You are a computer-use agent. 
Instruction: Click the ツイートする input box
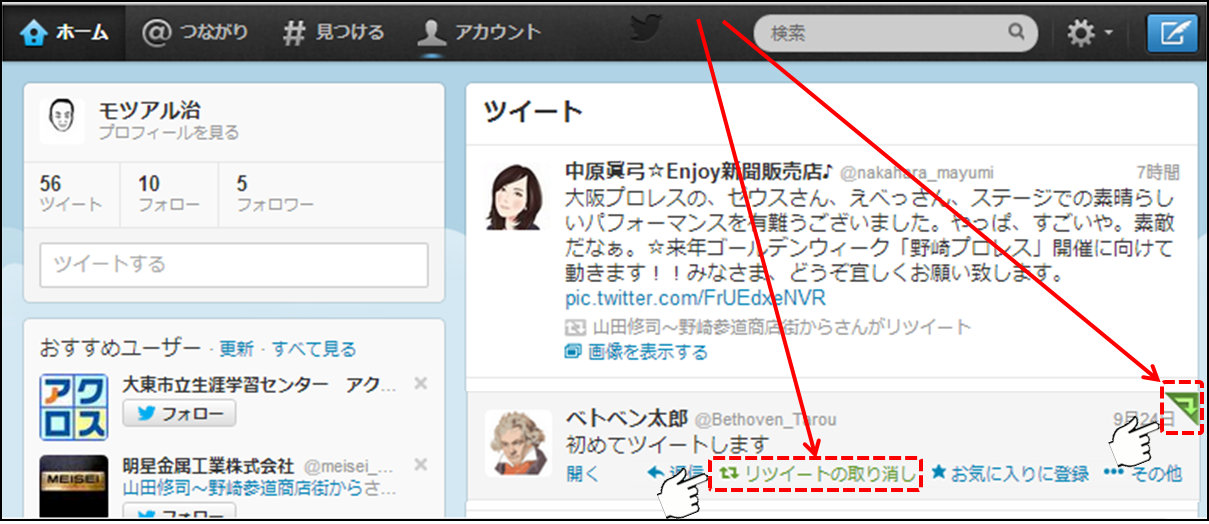(233, 265)
